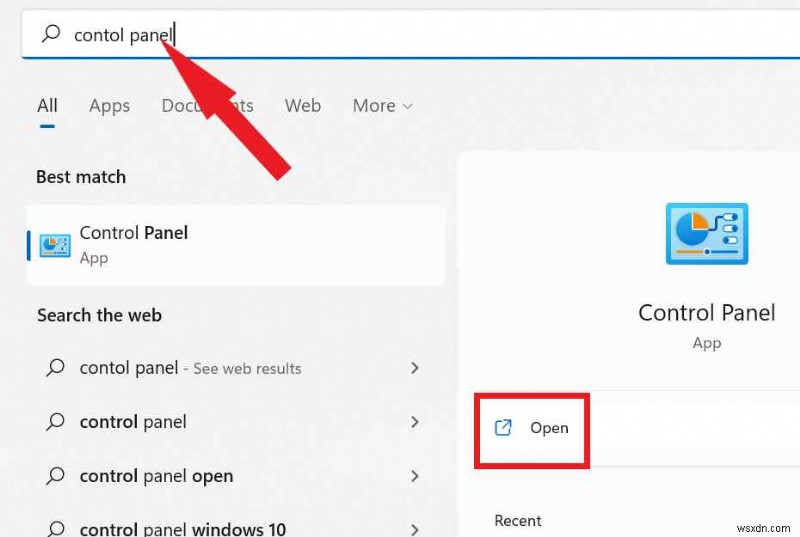Click the search magnifier icon in search box
This screenshot has width=800, height=537.
point(51,34)
